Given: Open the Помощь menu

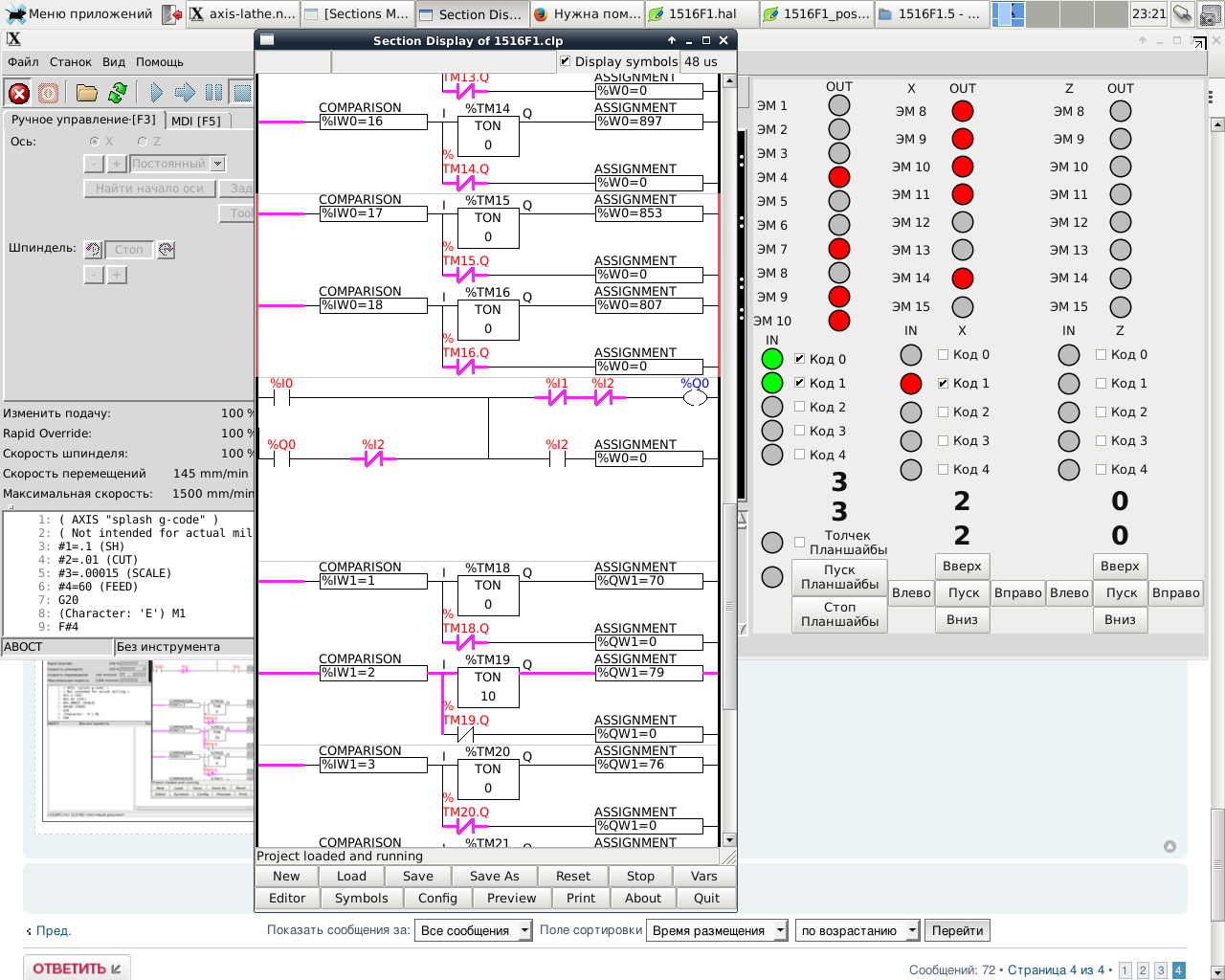Looking at the screenshot, I should [160, 62].
